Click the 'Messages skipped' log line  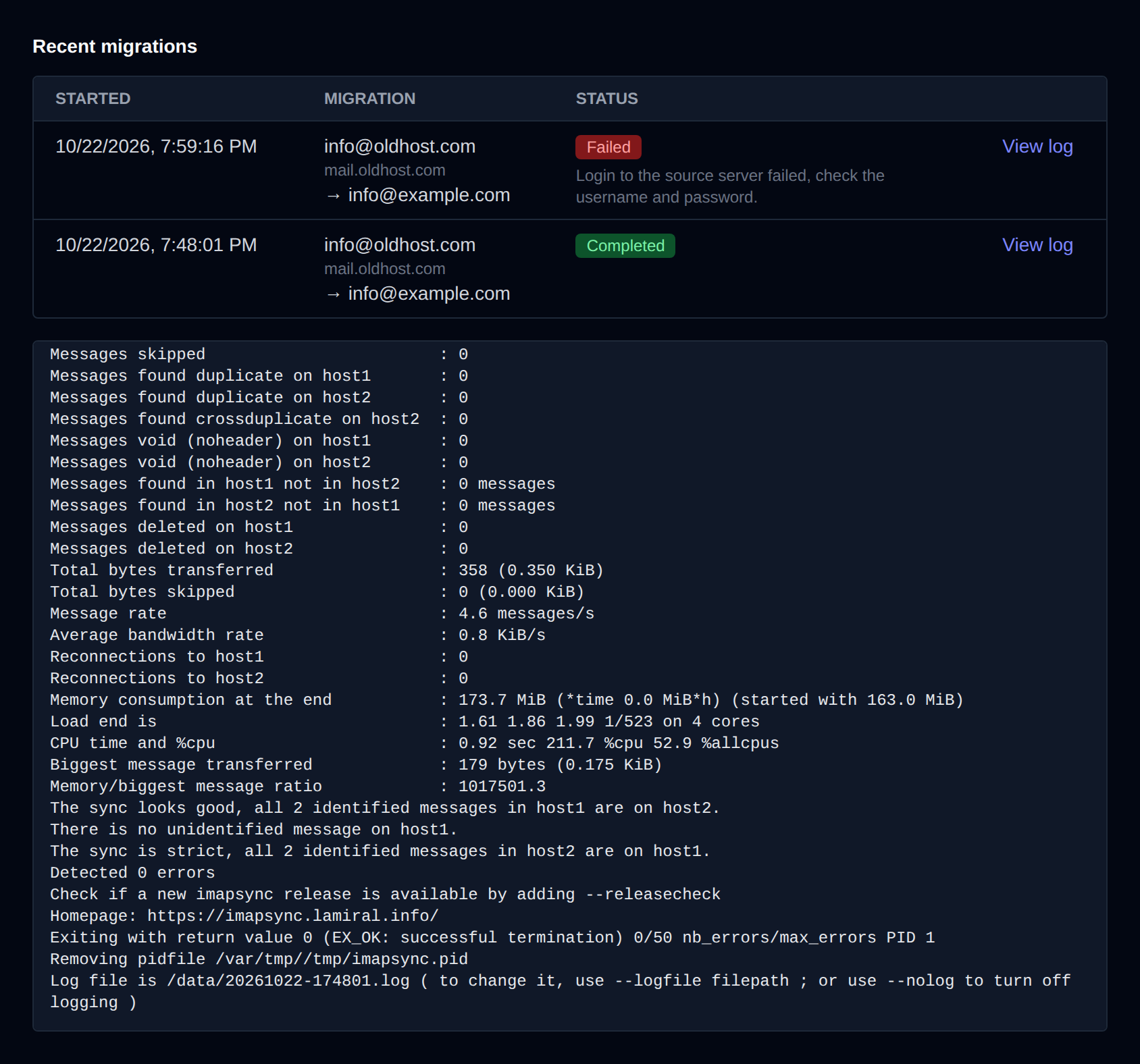[x=259, y=354]
